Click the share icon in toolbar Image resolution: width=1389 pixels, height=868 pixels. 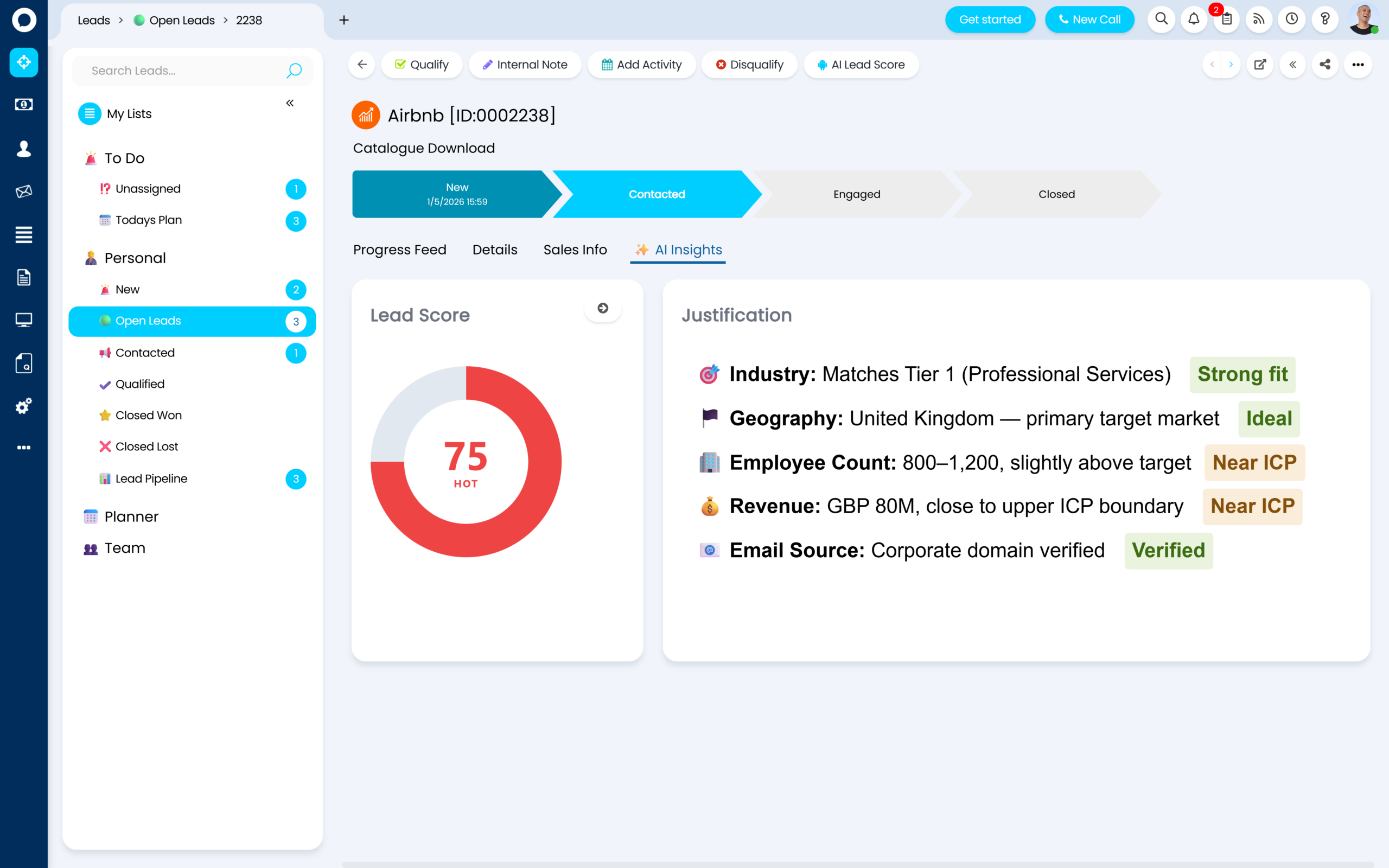pos(1325,65)
